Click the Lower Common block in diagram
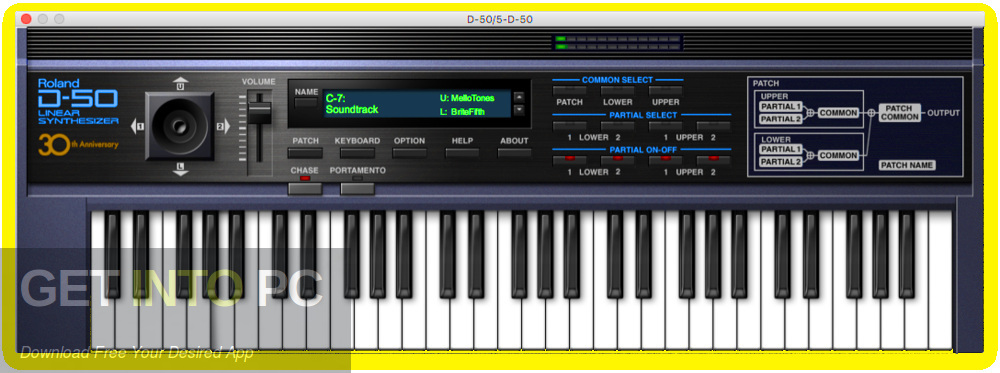This screenshot has width=1000, height=373. point(839,156)
